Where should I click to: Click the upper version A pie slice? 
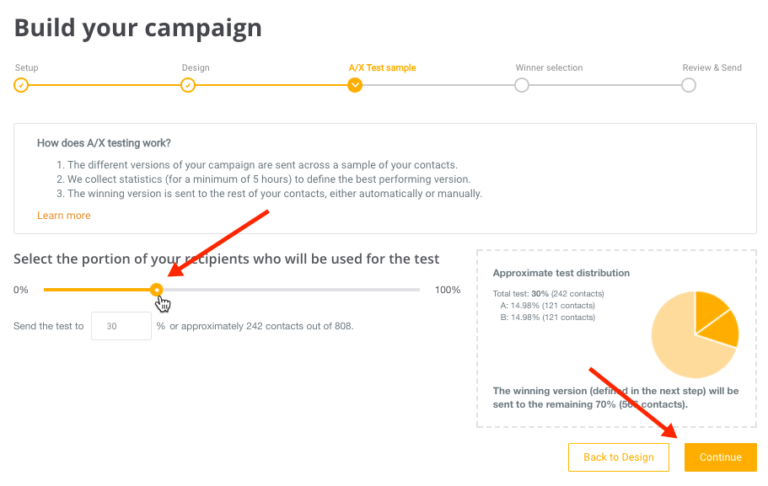pyautogui.click(x=709, y=309)
